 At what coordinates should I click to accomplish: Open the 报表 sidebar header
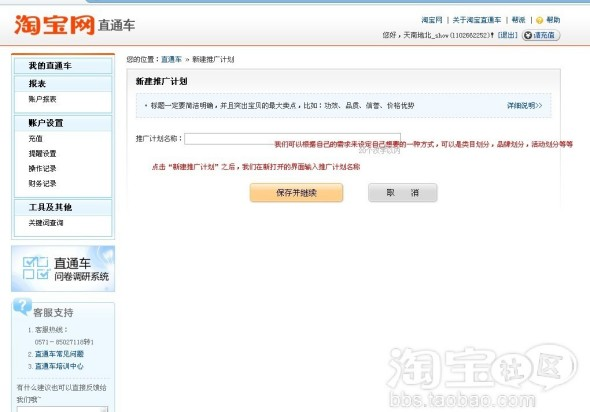point(63,84)
